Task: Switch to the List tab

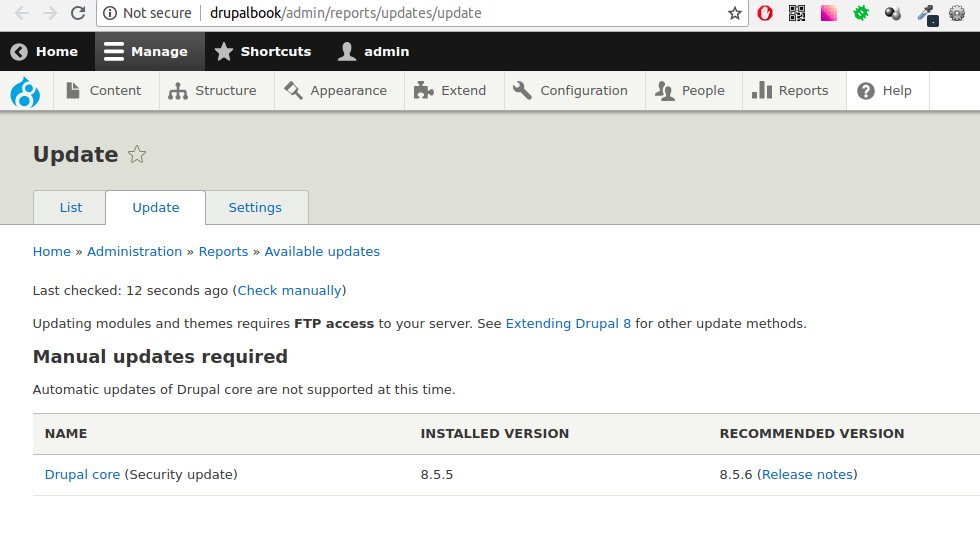Action: [x=71, y=208]
